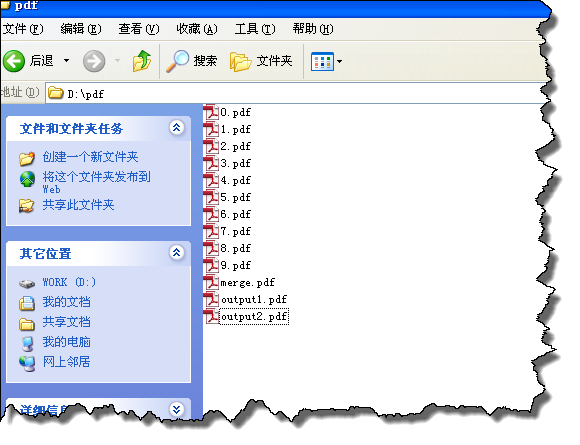Open the 文件(F) menu
This screenshot has width=580, height=445.
click(23, 29)
